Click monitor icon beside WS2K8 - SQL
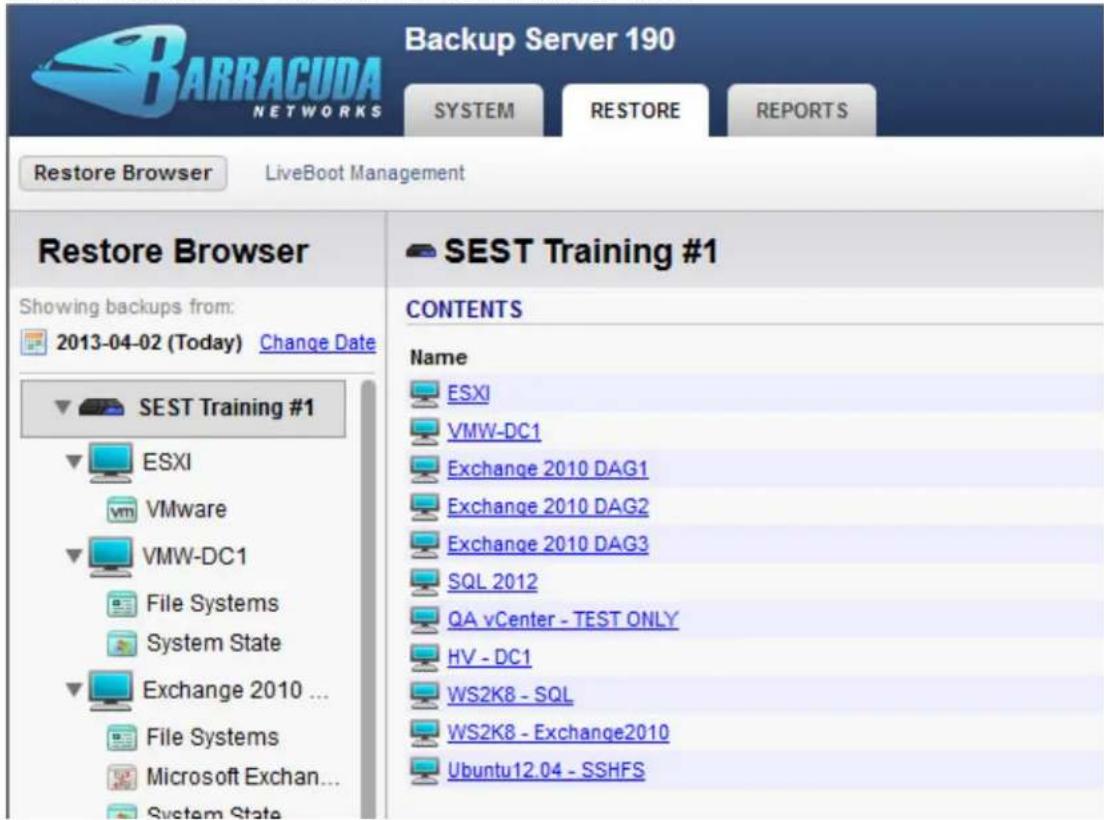This screenshot has width=1104, height=820. pyautogui.click(x=425, y=695)
